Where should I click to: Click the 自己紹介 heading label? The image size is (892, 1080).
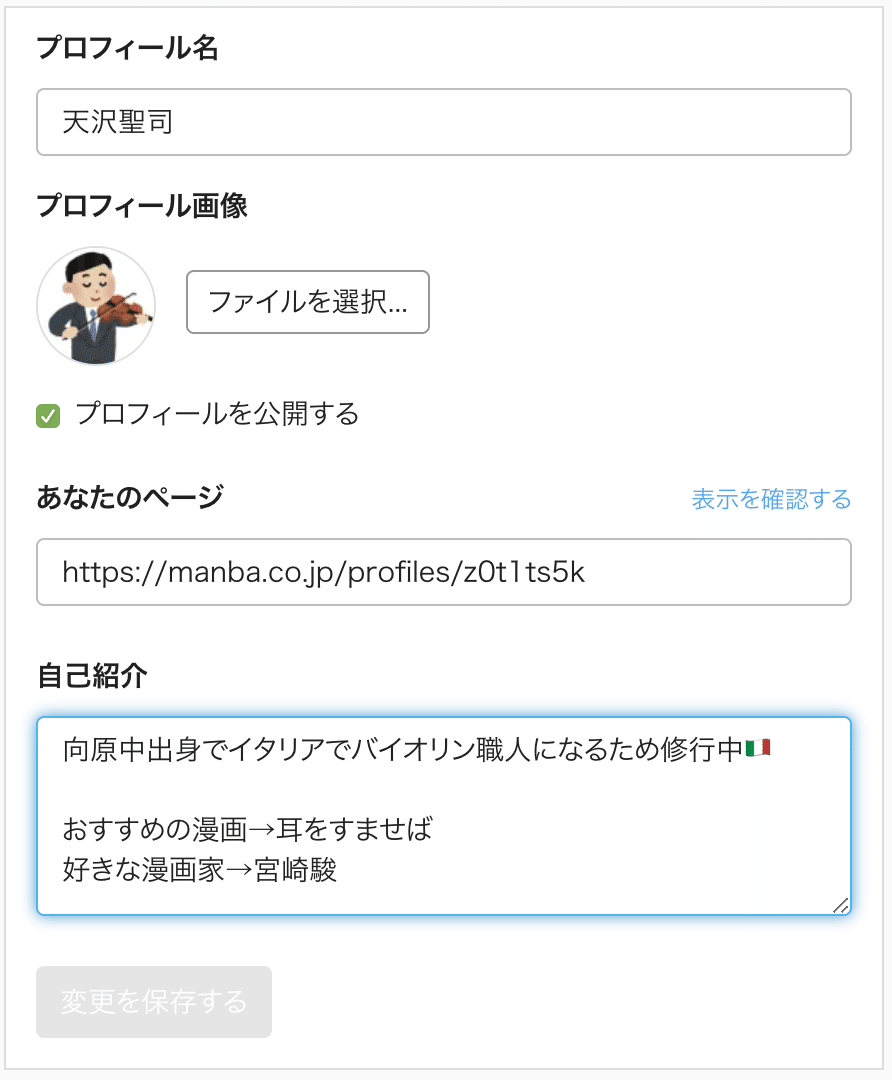pyautogui.click(x=91, y=676)
